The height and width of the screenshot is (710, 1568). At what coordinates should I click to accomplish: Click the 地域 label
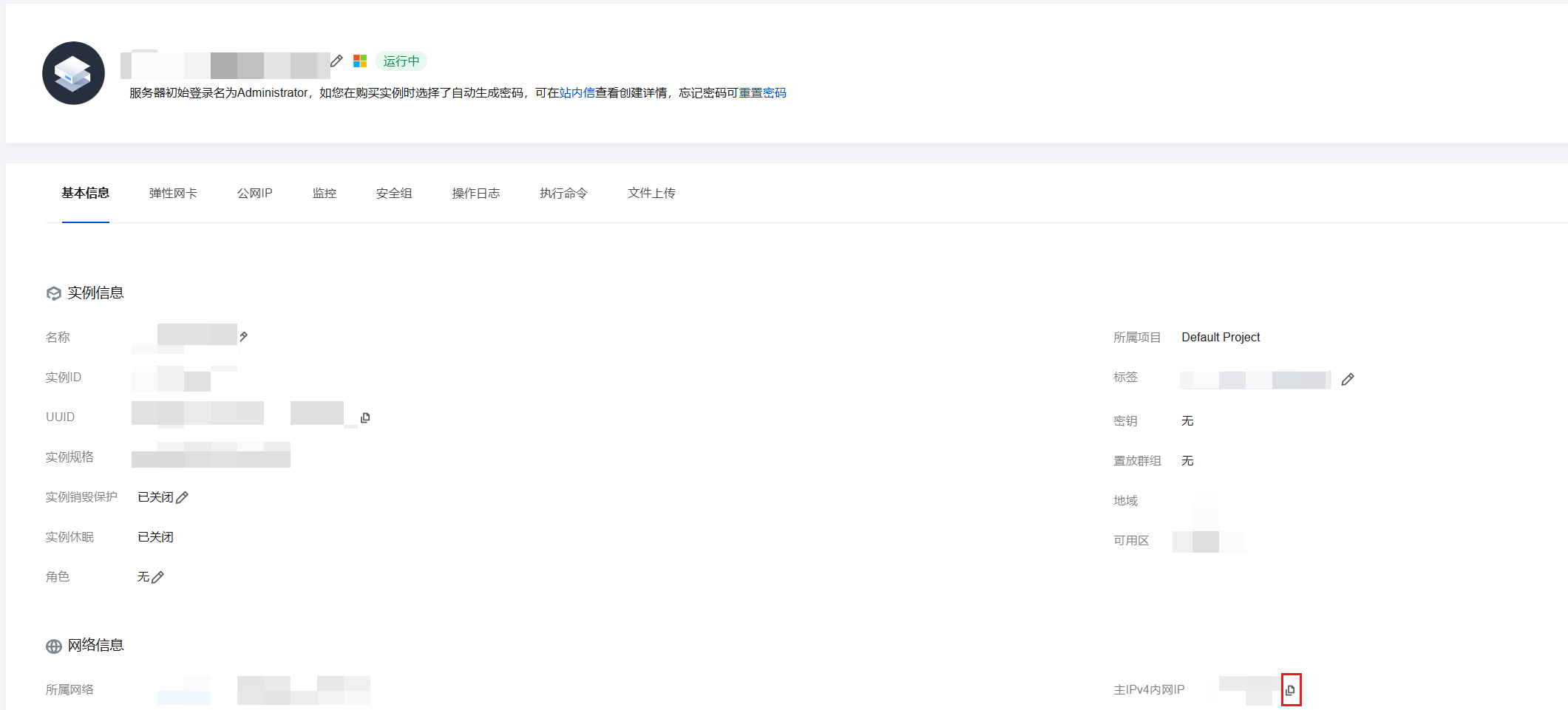1125,500
